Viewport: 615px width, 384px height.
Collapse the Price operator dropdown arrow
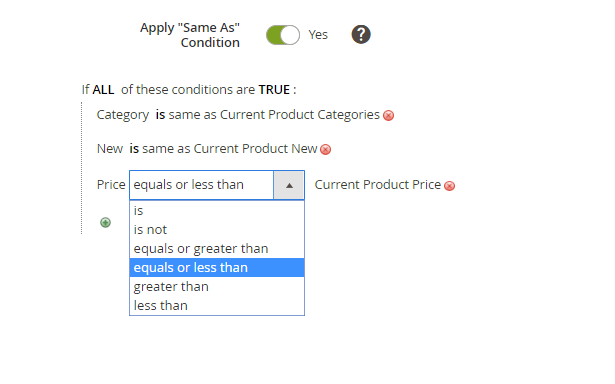click(289, 185)
